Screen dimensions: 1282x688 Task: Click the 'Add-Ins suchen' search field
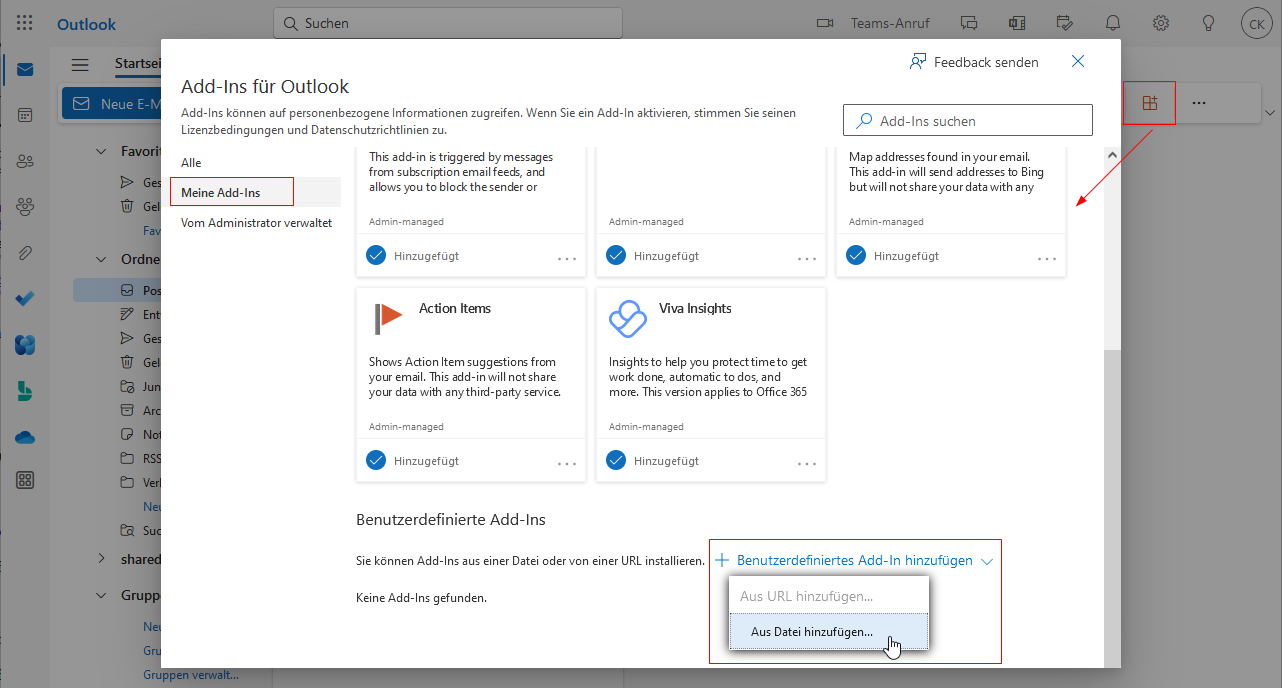(x=968, y=121)
